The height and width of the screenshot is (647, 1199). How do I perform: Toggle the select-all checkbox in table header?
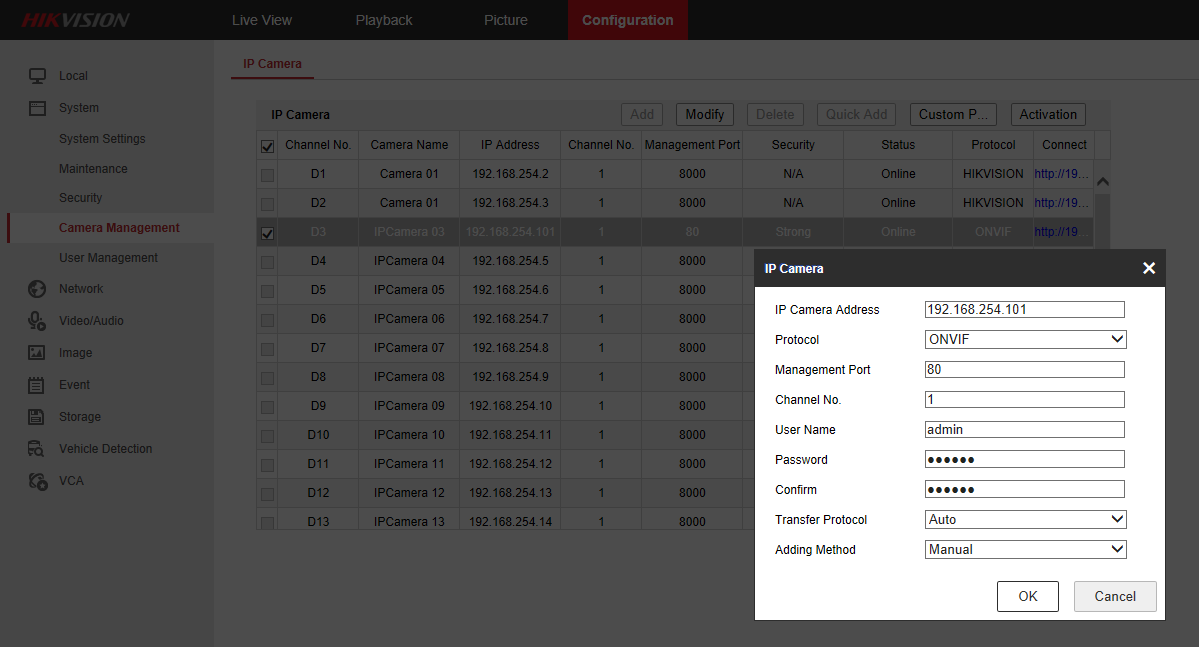coord(267,146)
